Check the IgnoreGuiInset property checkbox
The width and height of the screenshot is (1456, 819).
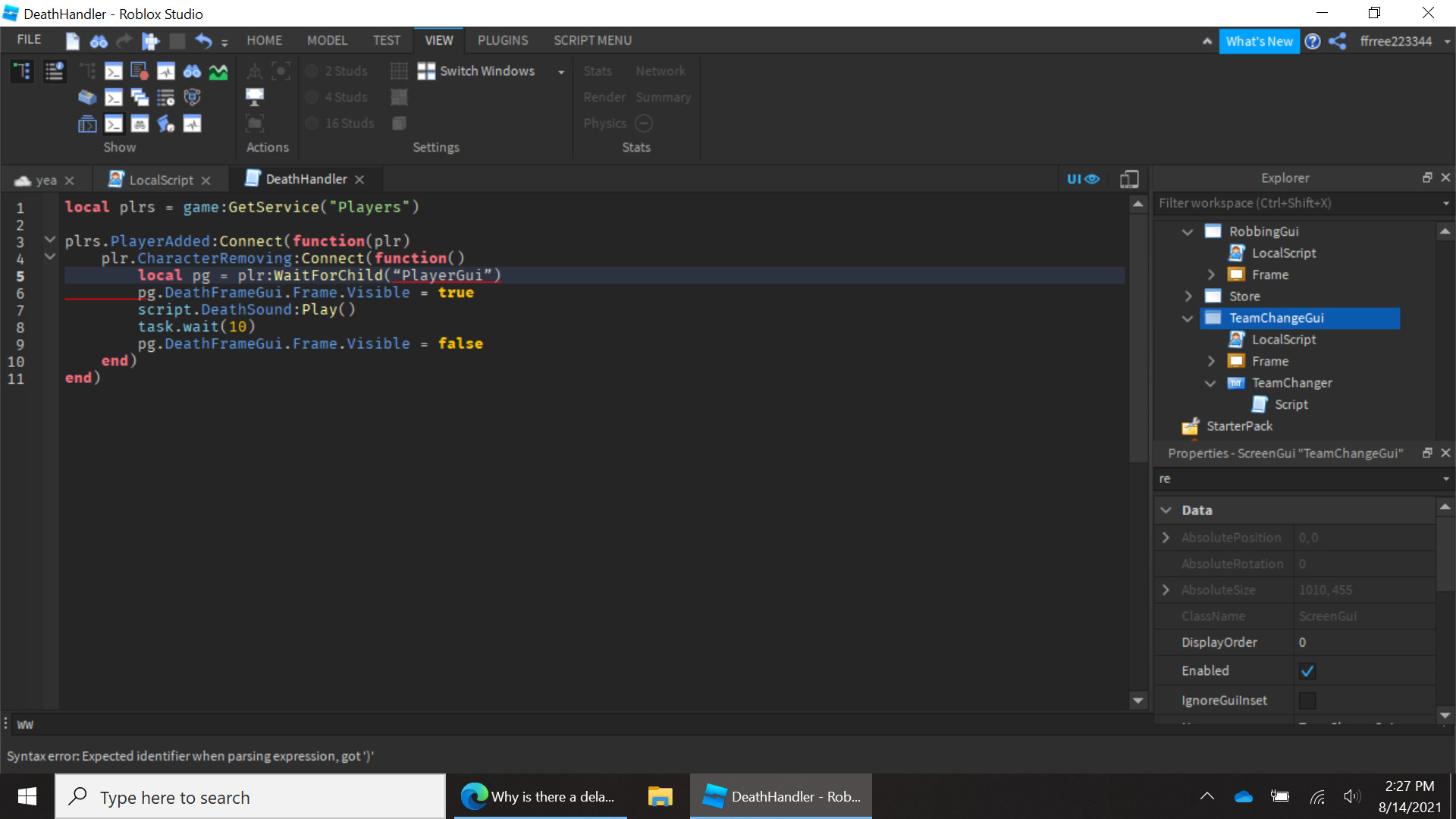[x=1307, y=700]
